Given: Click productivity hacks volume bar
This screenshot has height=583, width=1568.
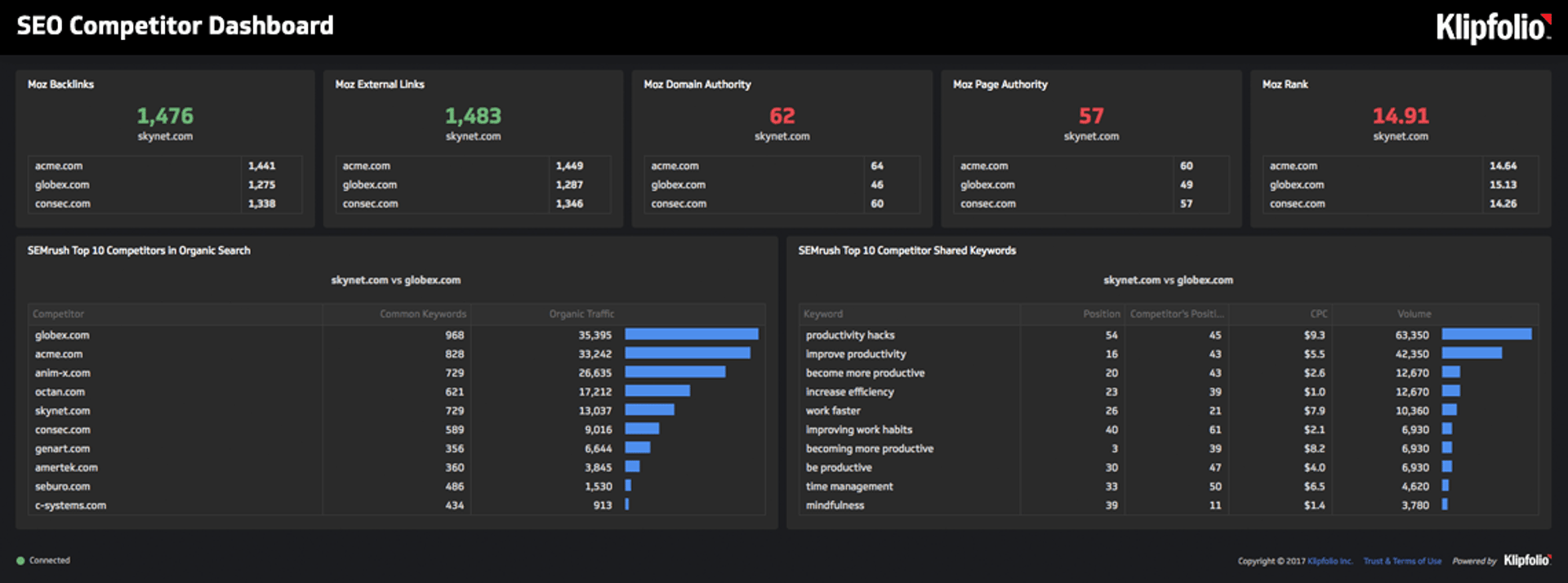Looking at the screenshot, I should (x=1486, y=334).
